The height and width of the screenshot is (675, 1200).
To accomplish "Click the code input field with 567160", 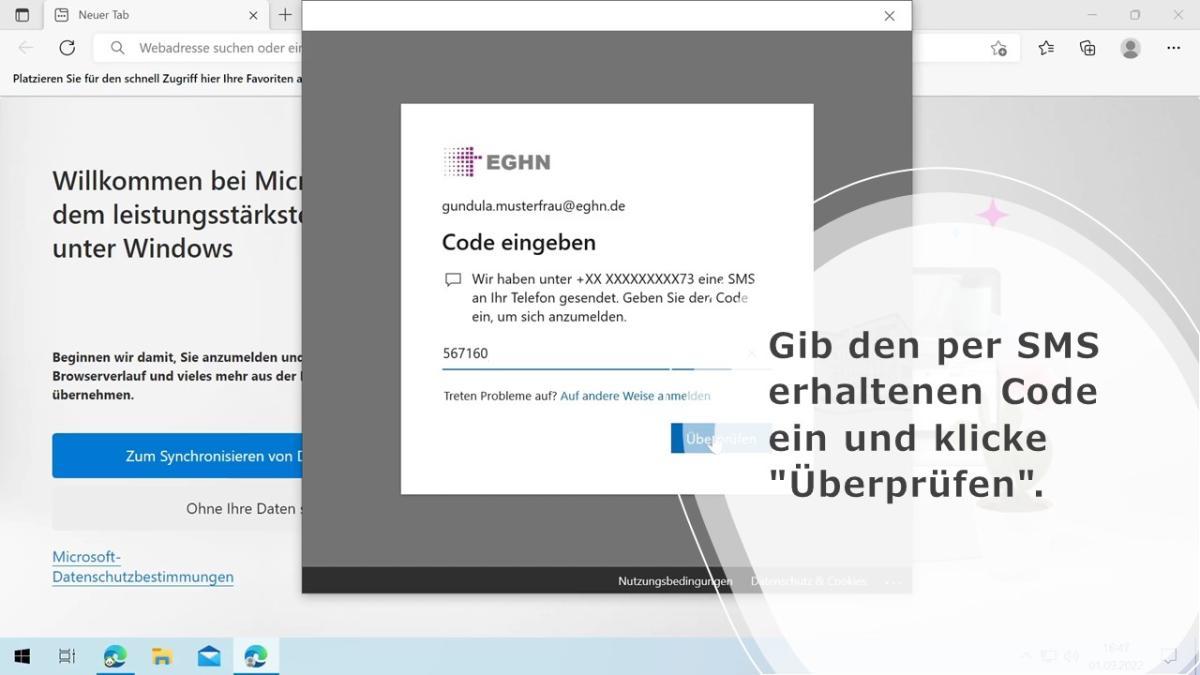I will 590,353.
